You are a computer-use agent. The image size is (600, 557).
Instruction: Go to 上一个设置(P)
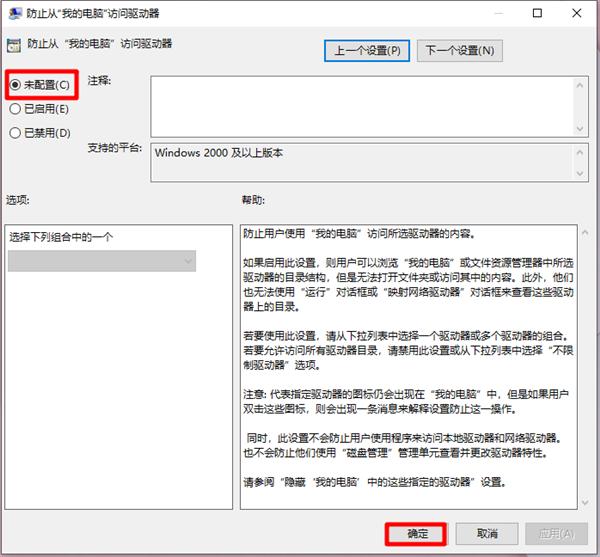coord(367,50)
